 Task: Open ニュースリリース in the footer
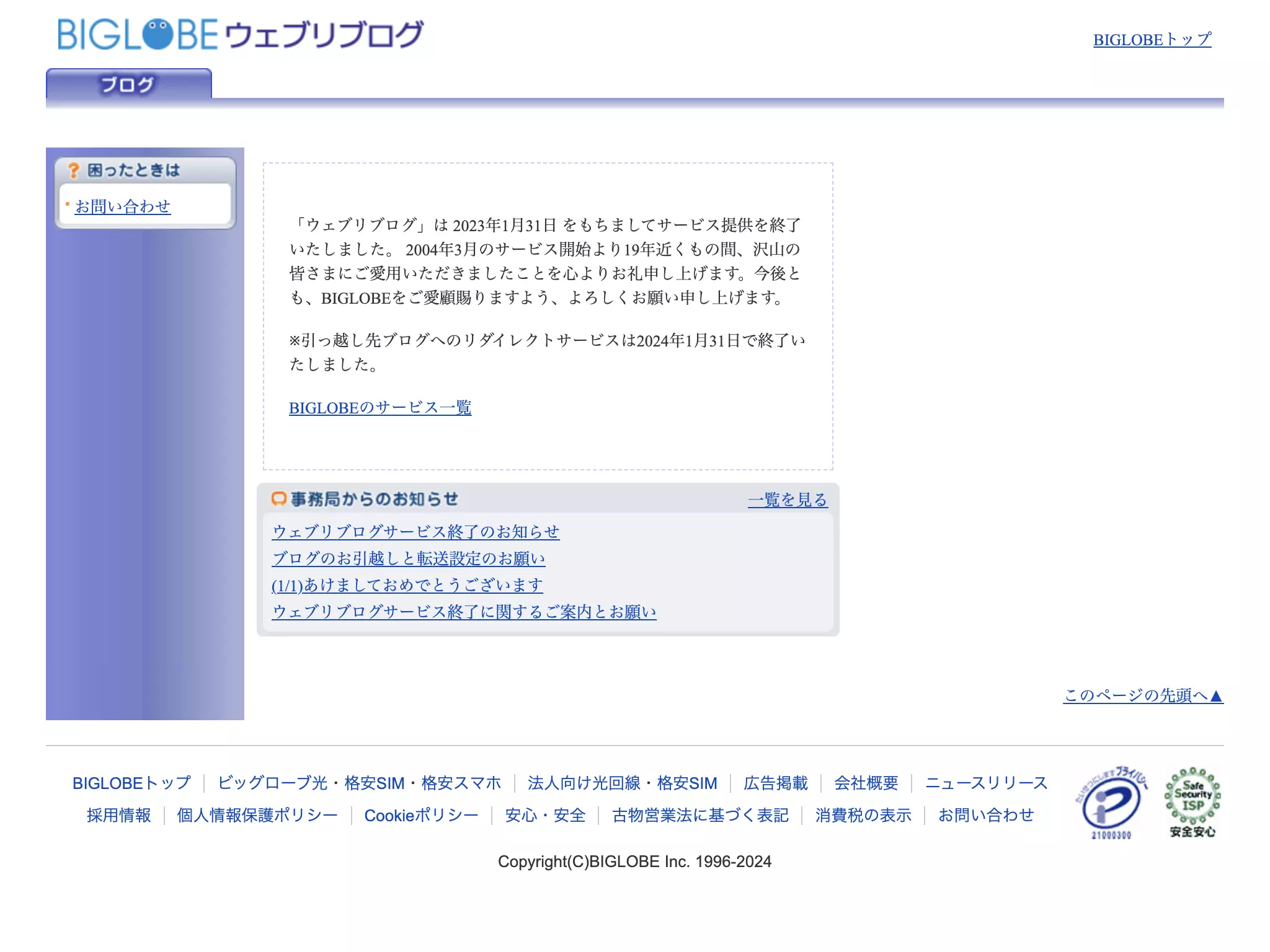tap(986, 783)
